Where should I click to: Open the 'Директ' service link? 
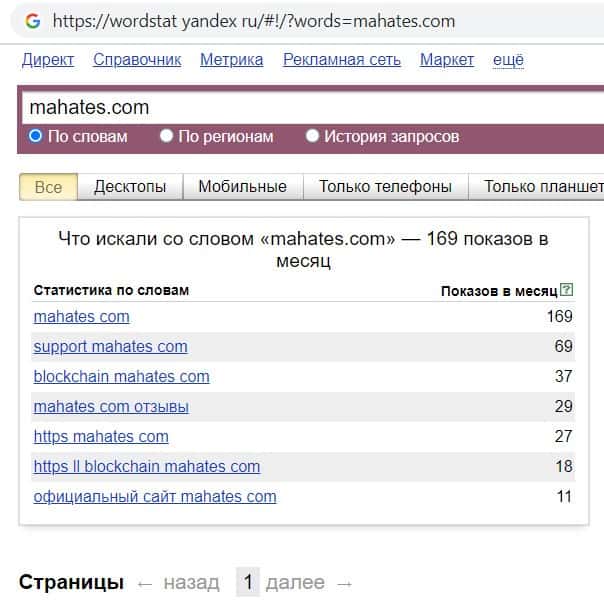(48, 60)
